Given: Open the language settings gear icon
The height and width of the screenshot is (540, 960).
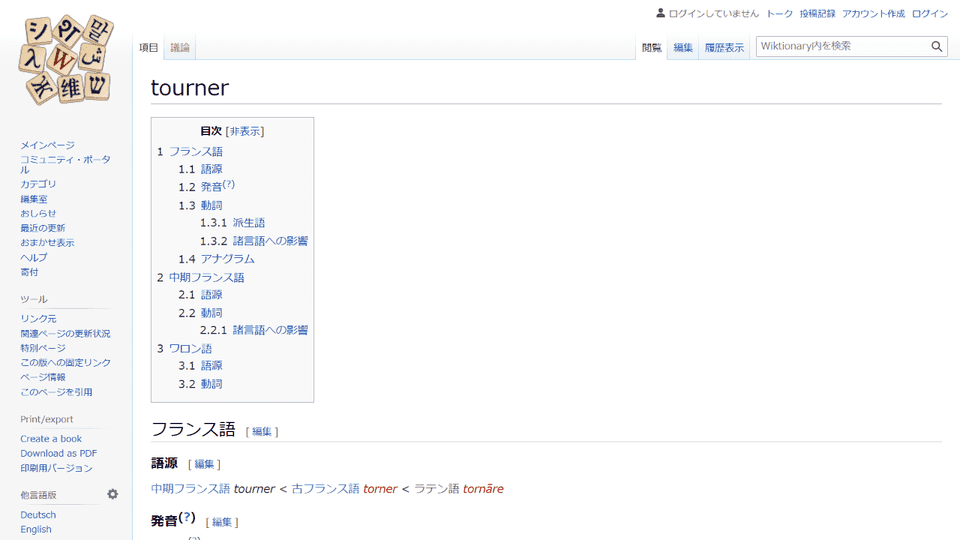Looking at the screenshot, I should 113,494.
